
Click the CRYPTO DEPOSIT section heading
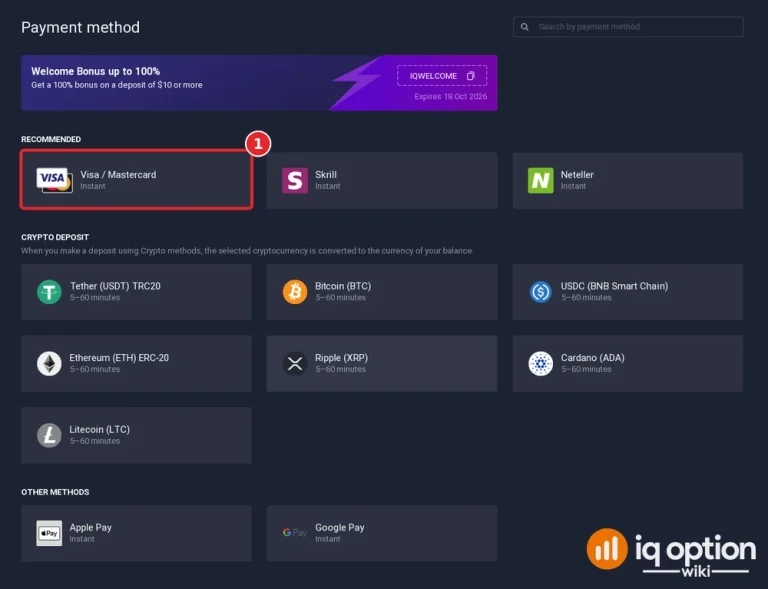55,237
